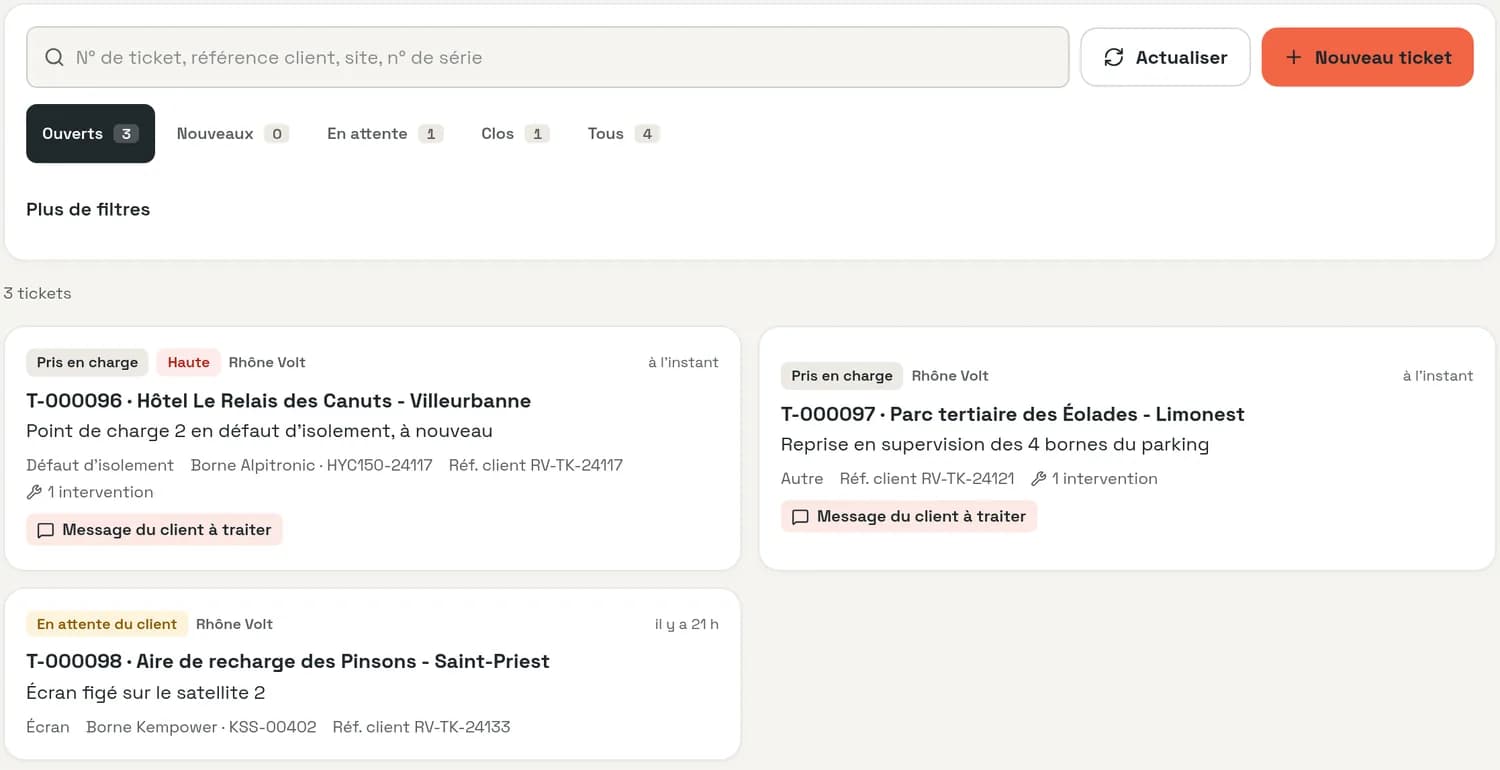Create a ticket via Nouveau ticket

[x=1367, y=58]
